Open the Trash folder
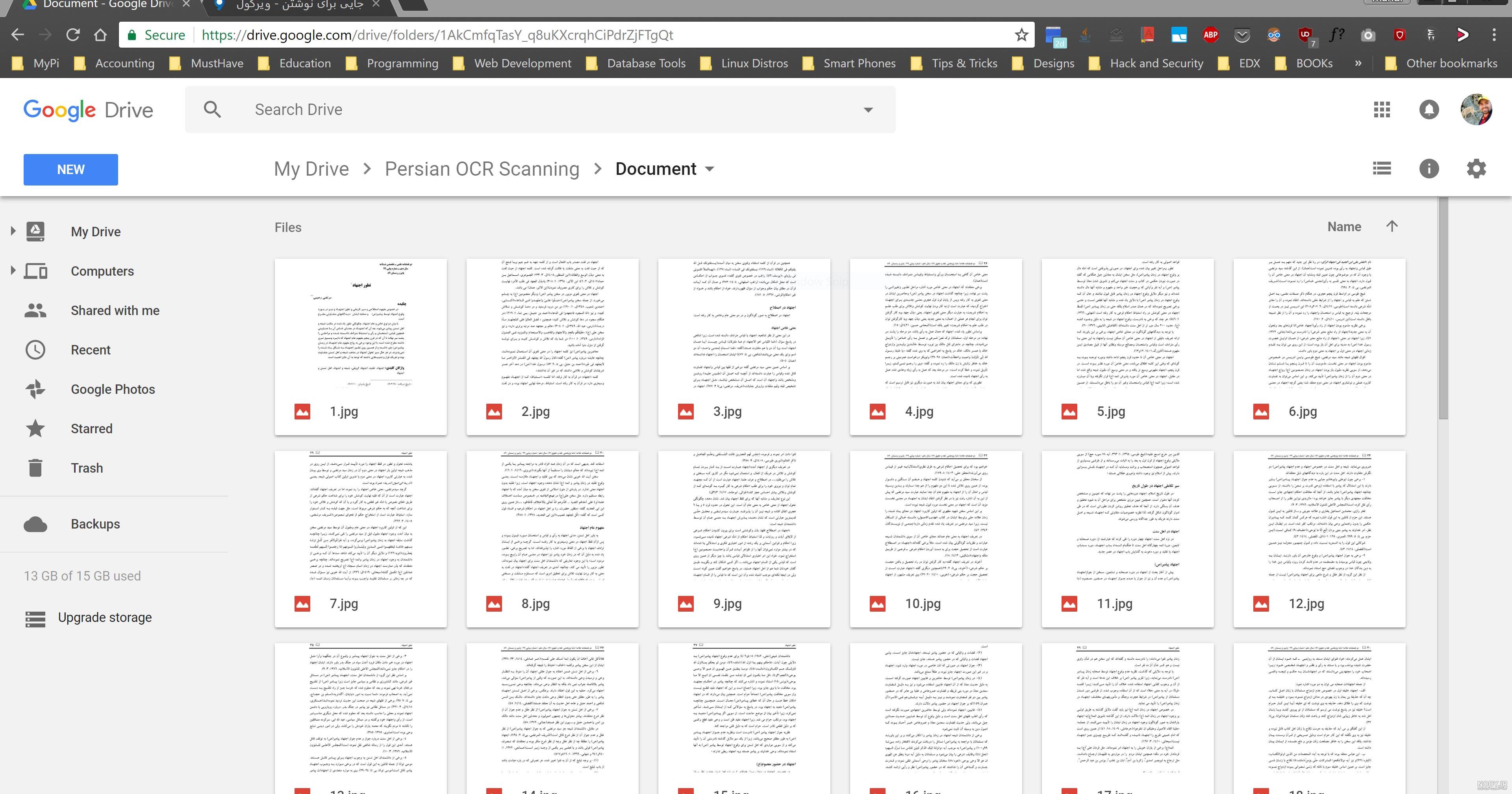1512x794 pixels. 87,468
